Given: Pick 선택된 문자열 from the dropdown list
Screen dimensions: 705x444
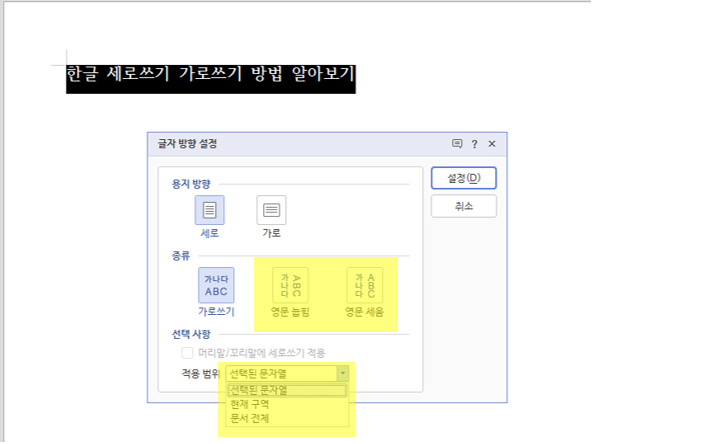Looking at the screenshot, I should click(x=287, y=390).
